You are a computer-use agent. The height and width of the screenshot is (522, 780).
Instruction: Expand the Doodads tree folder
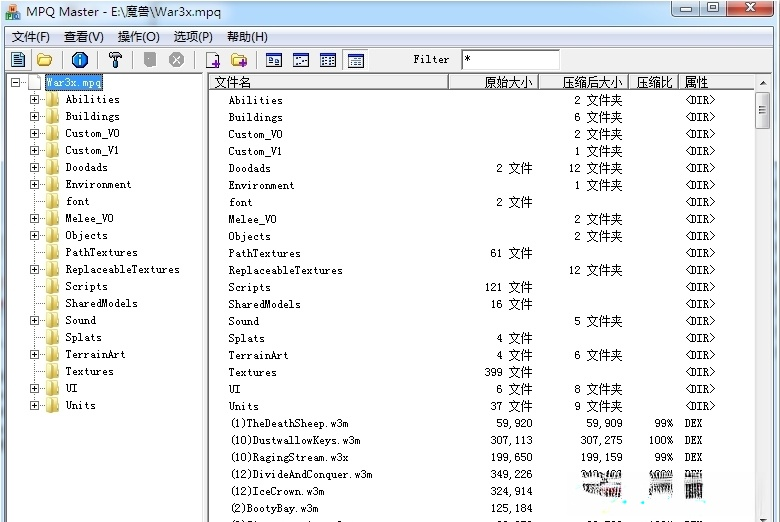click(x=34, y=168)
